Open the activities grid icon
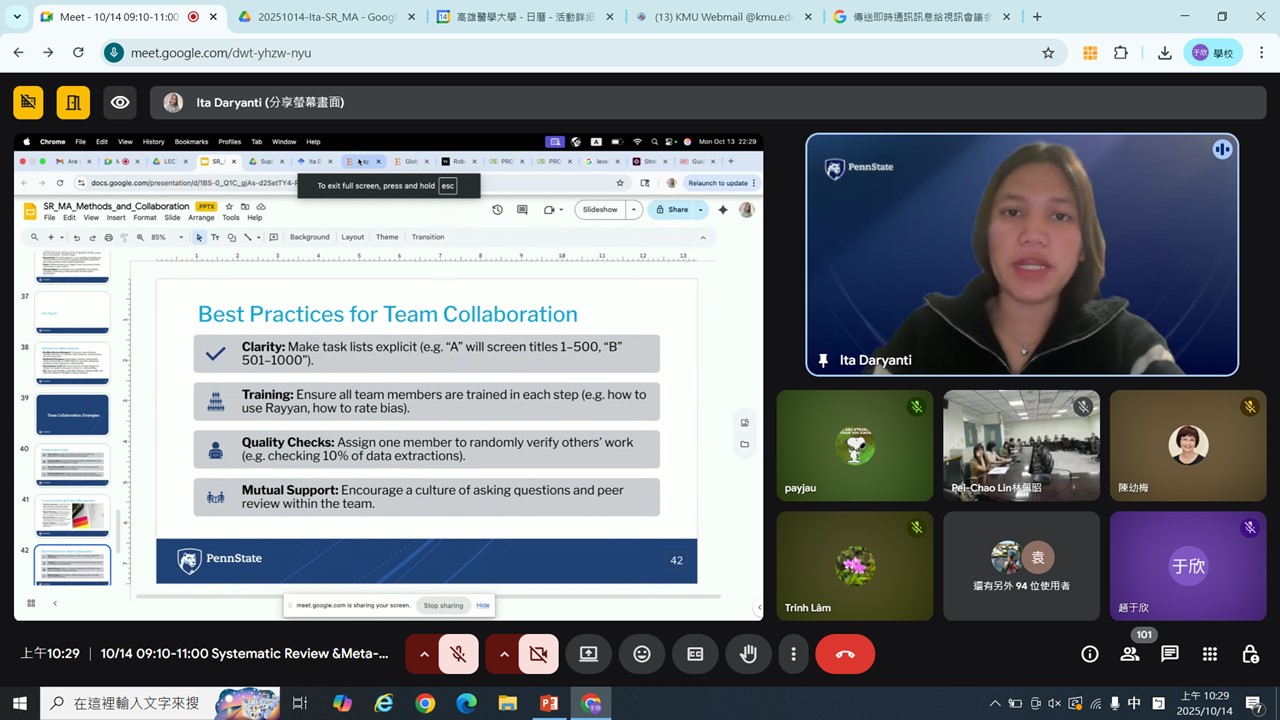The width and height of the screenshot is (1280, 720). (1210, 654)
